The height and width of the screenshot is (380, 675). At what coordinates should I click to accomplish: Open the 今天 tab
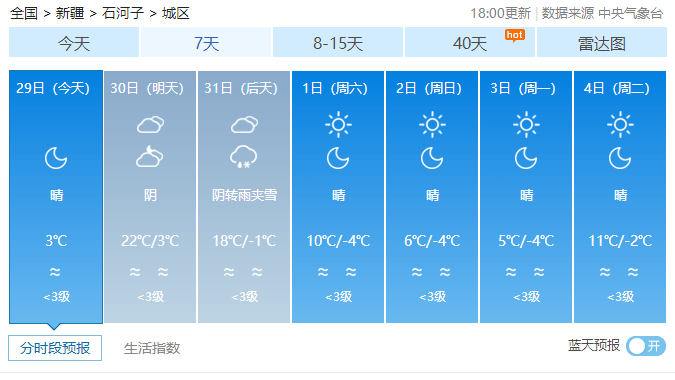pos(74,43)
